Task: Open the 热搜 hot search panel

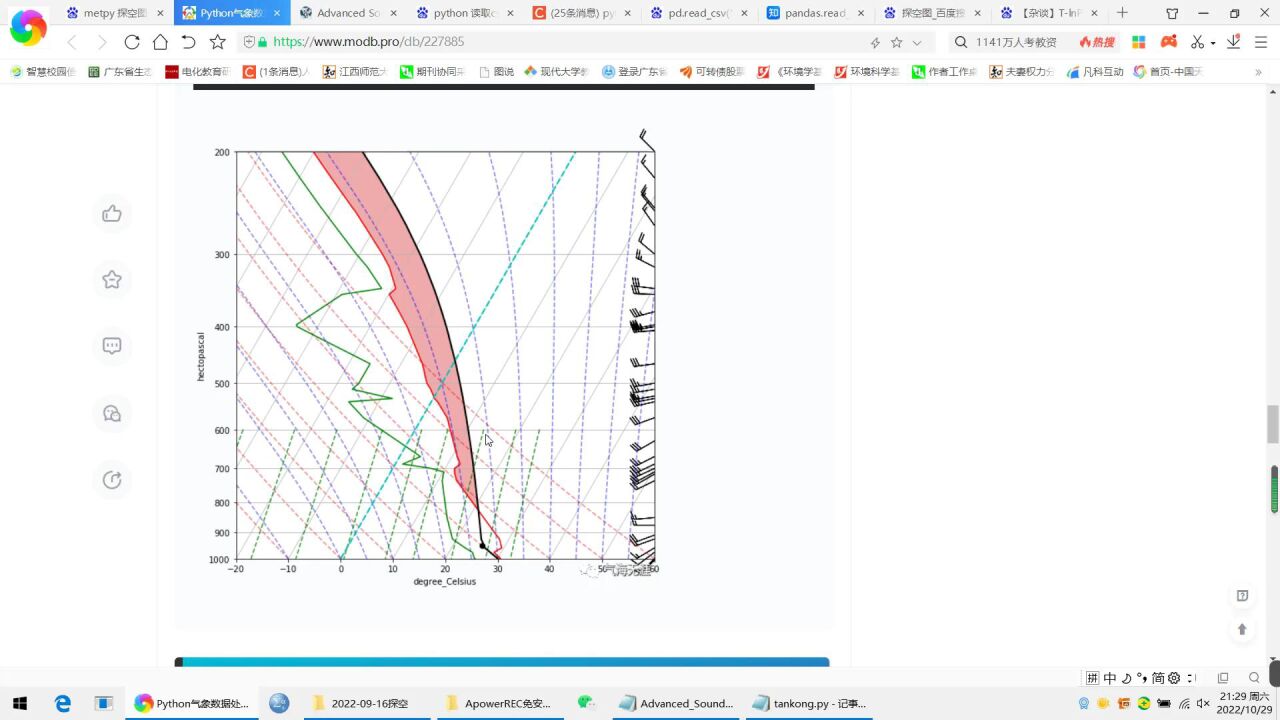Action: (1097, 41)
